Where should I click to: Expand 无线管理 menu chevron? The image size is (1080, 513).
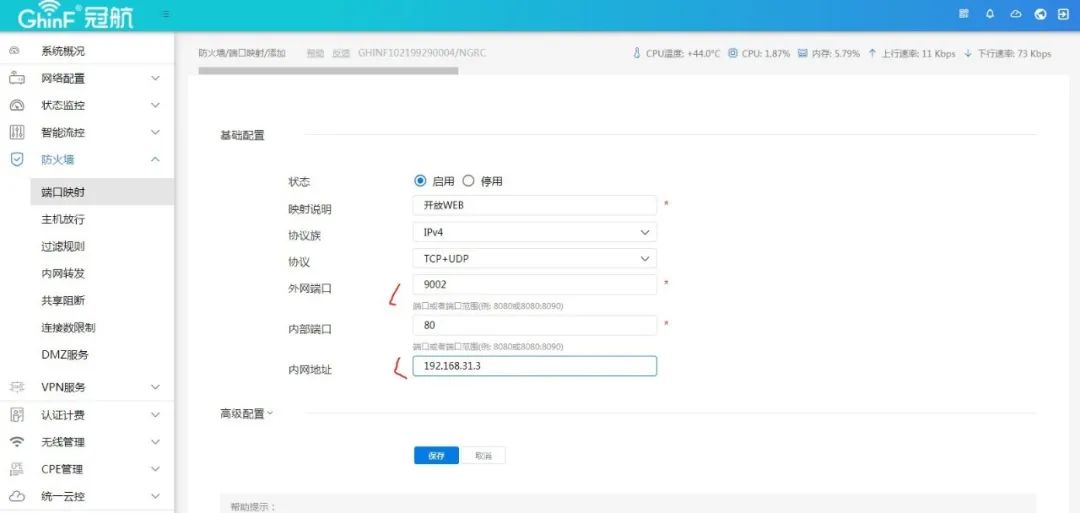(x=156, y=441)
